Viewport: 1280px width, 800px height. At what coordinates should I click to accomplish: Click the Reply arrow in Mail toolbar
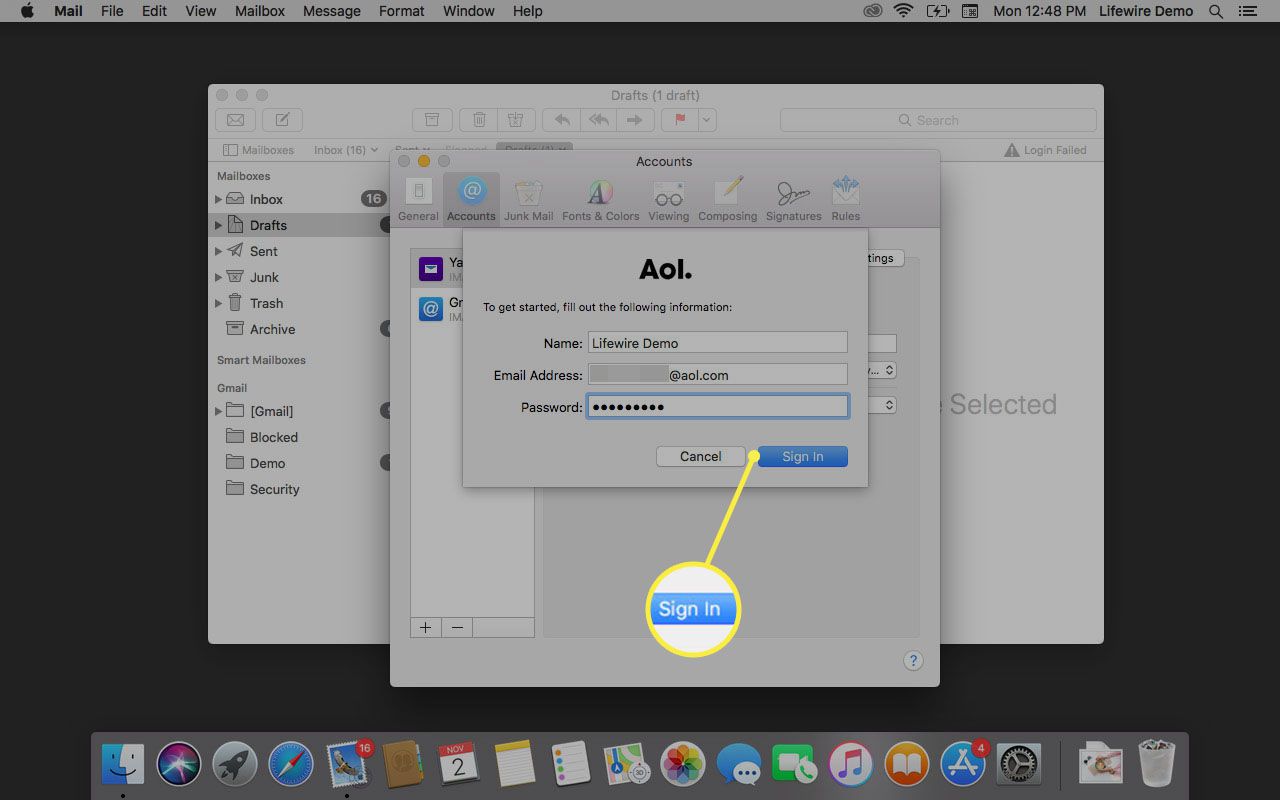[x=562, y=120]
